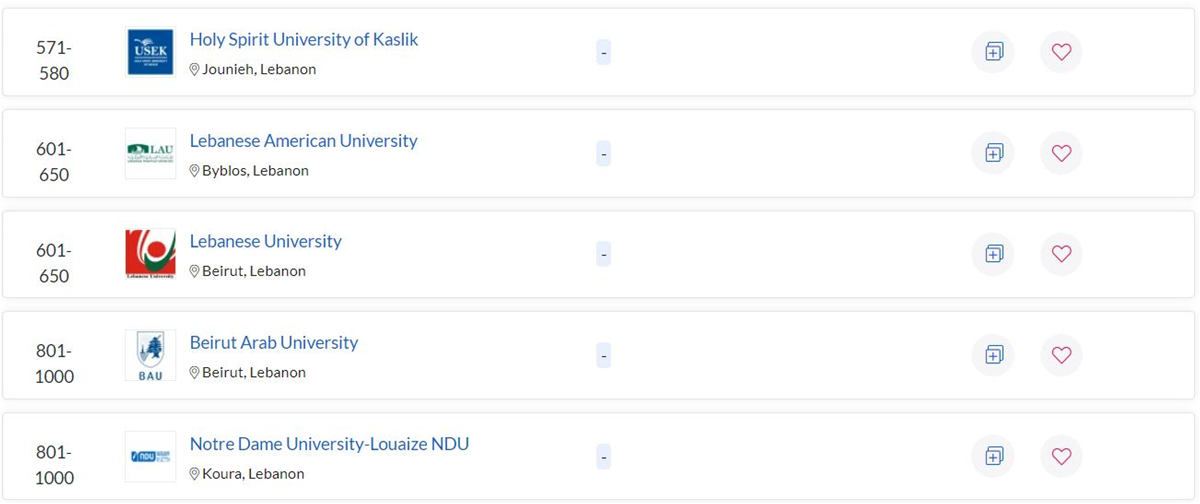Click compare icon for Lebanese University
The width and height of the screenshot is (1200, 504).
[993, 254]
